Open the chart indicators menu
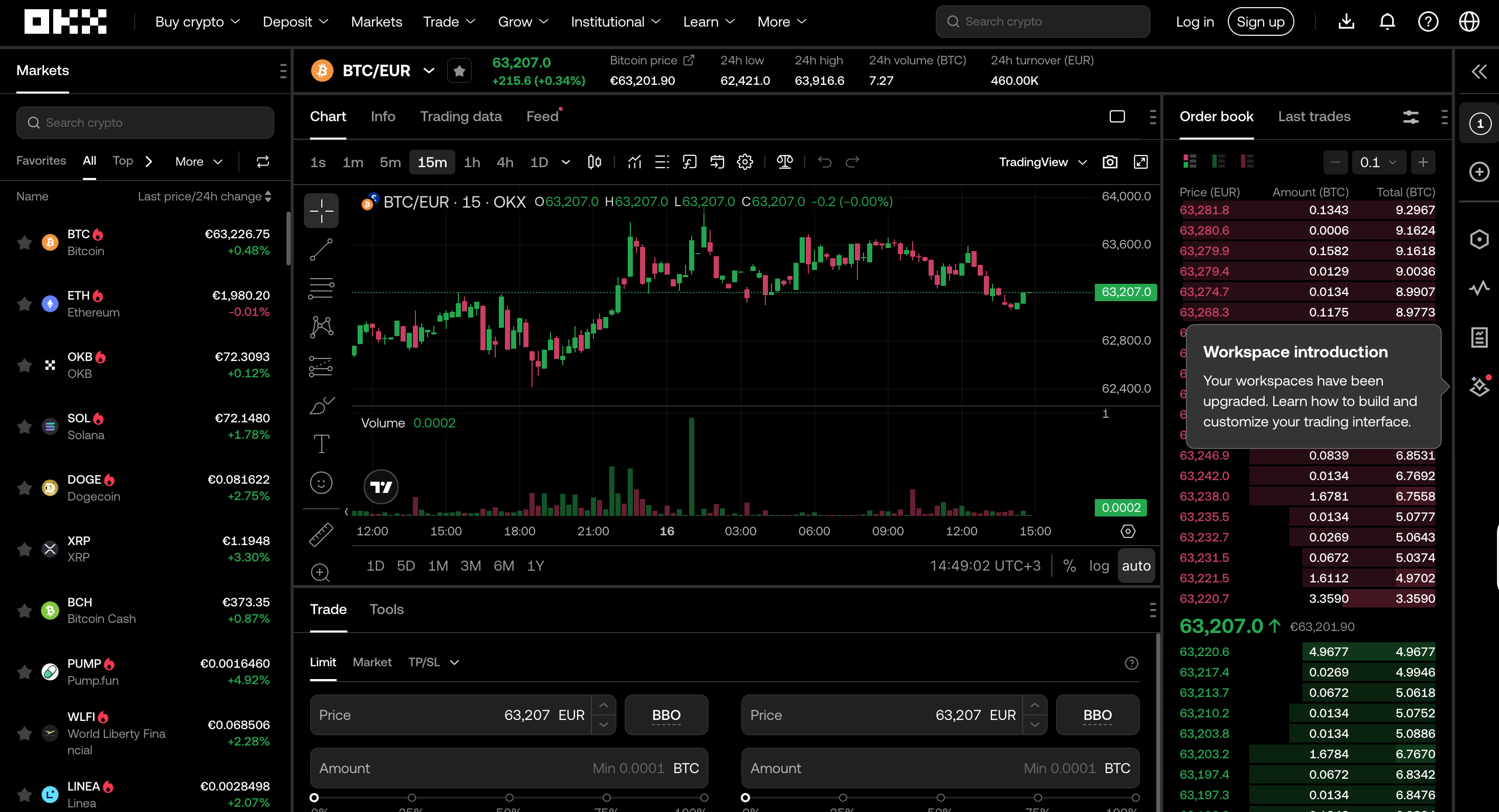 coord(634,162)
